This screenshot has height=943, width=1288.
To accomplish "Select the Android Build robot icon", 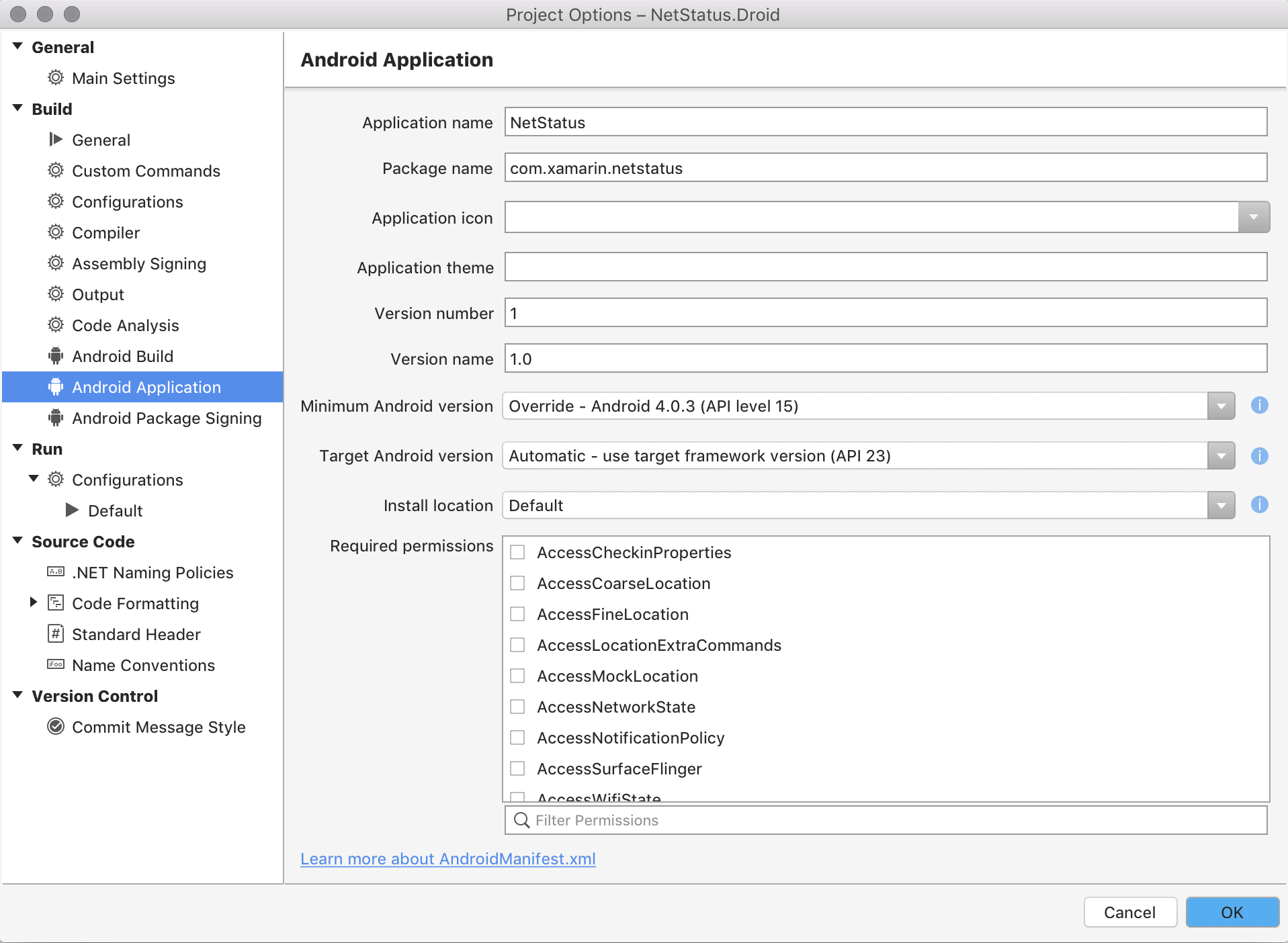I will point(56,356).
